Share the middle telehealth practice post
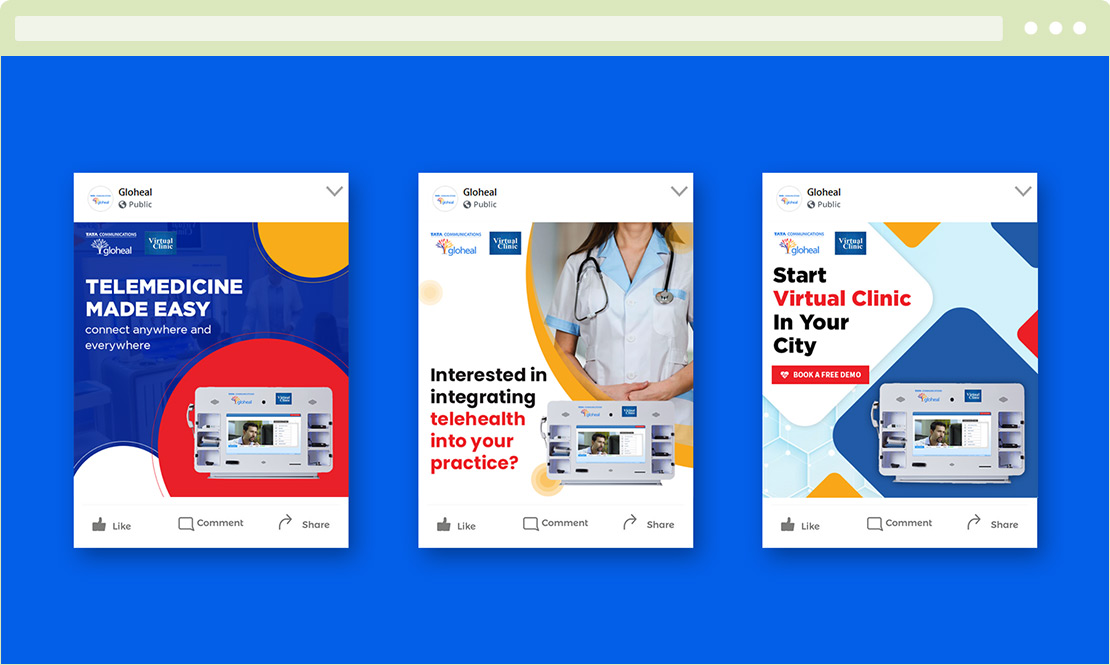 [x=630, y=522]
